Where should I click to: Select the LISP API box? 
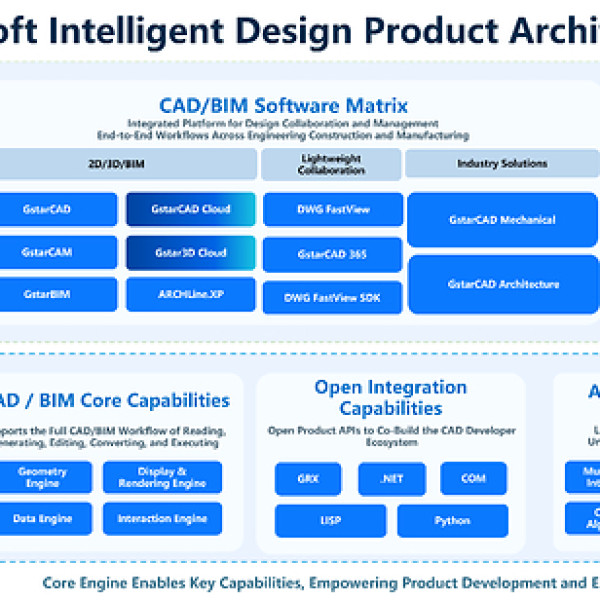tap(331, 521)
